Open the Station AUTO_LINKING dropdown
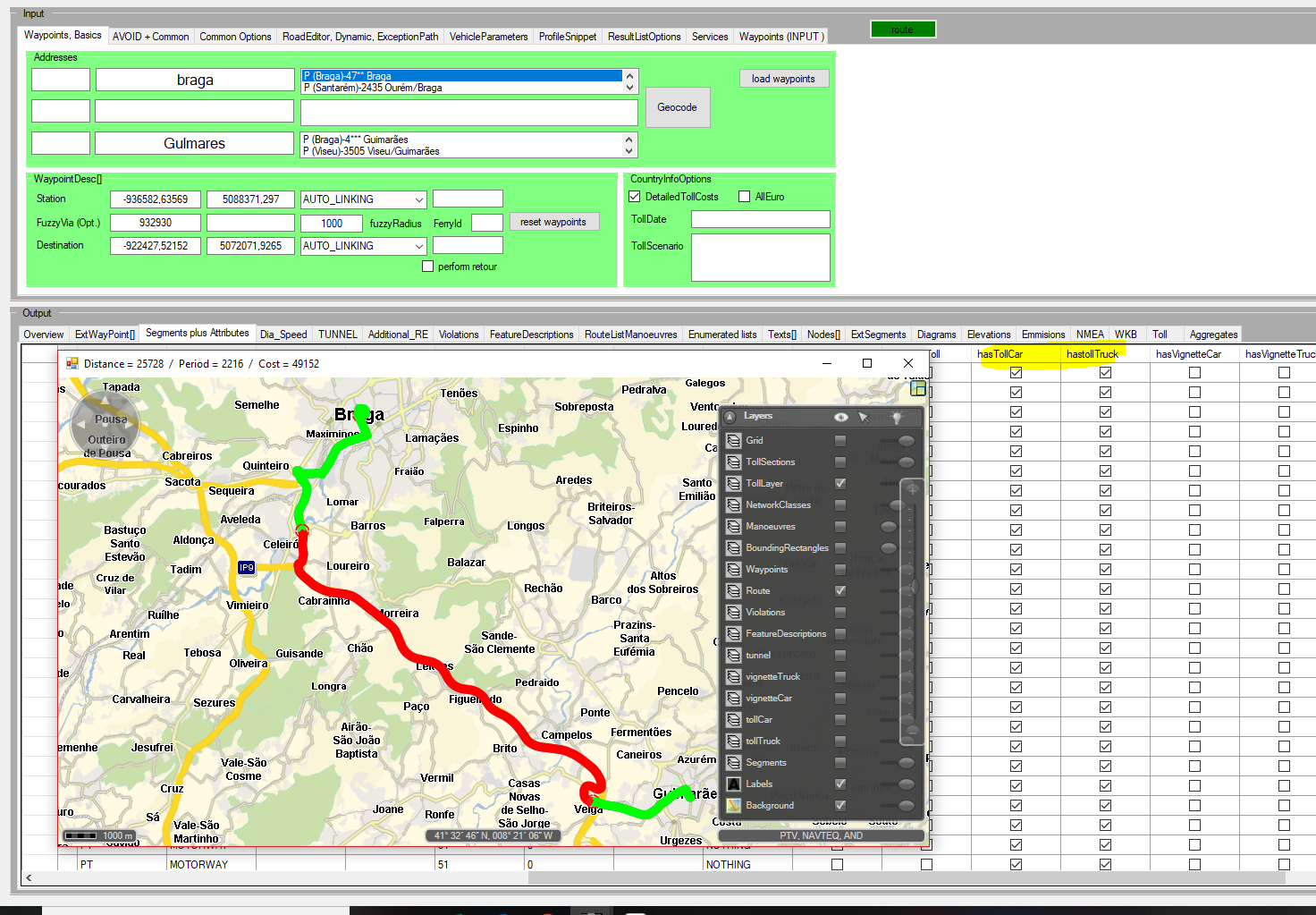 (418, 199)
